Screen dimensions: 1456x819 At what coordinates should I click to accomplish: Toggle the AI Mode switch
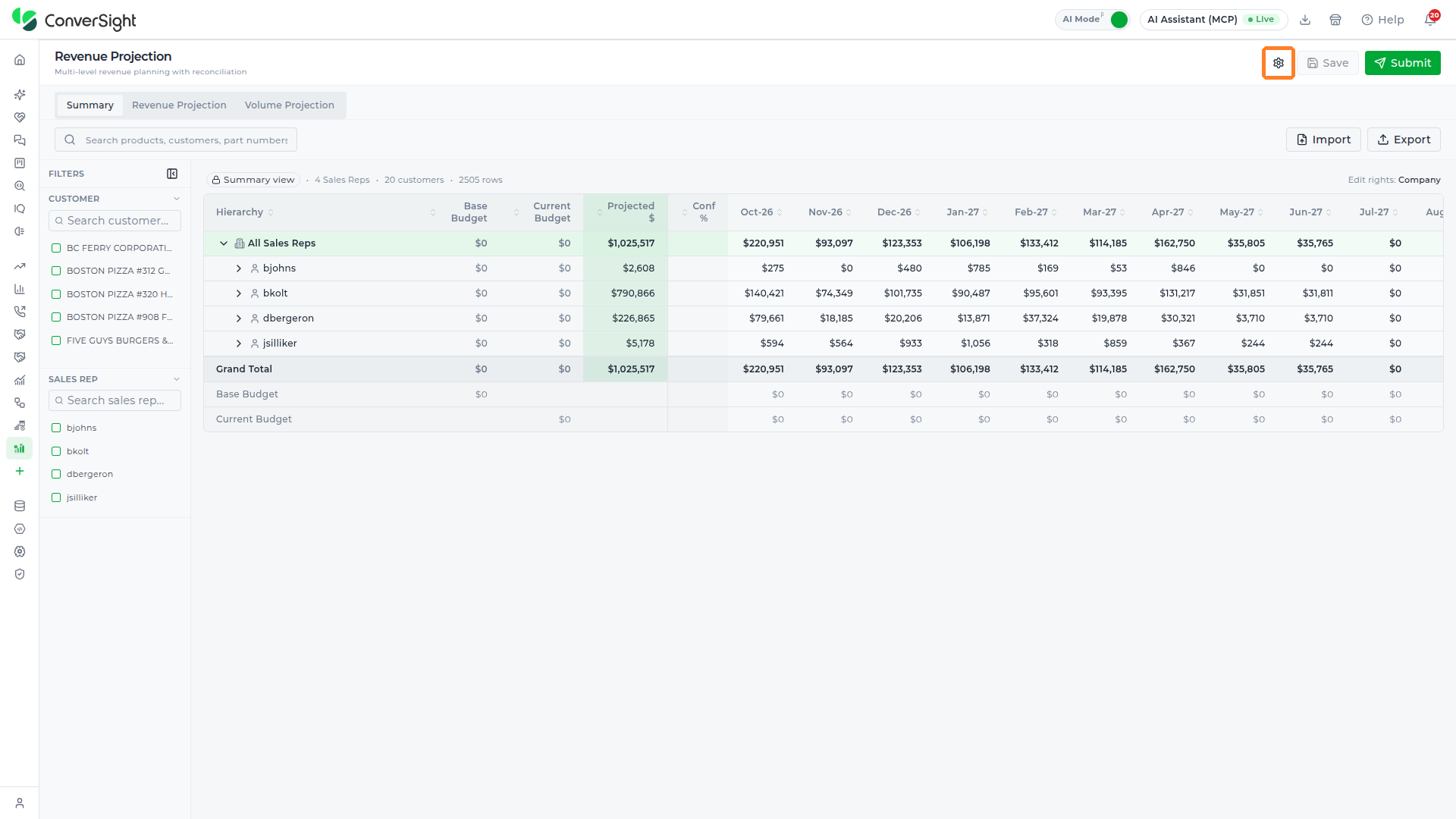(x=1119, y=20)
